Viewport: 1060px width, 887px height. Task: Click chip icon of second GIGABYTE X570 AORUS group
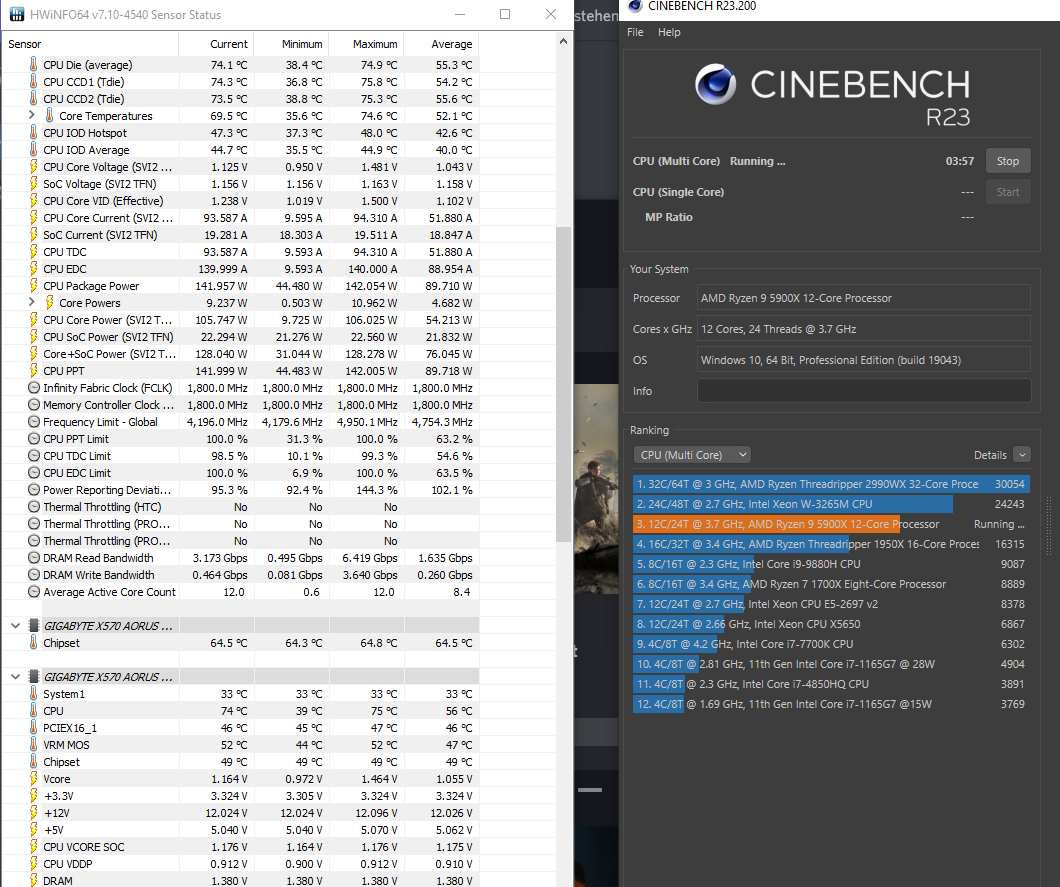[34, 676]
